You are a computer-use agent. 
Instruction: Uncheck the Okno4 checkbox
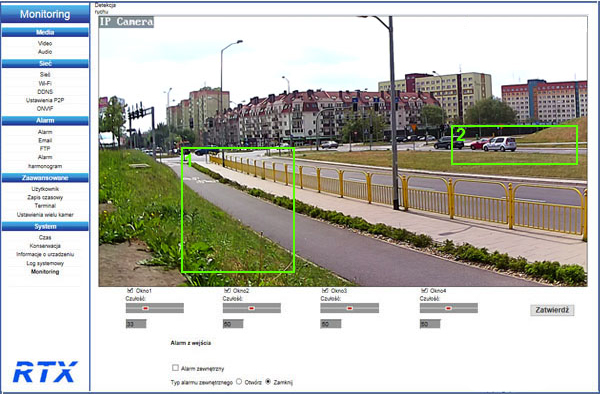[x=424, y=291]
